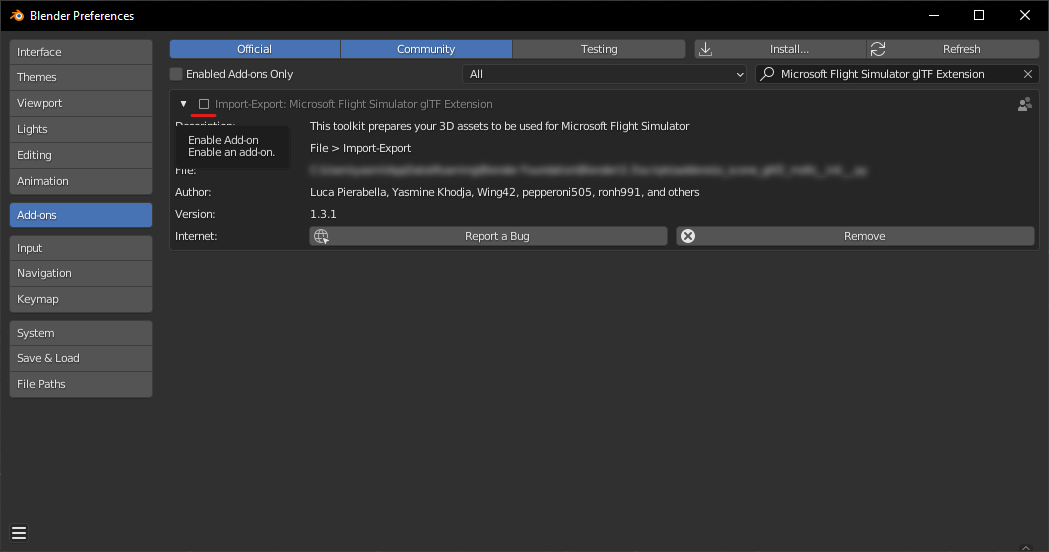Click the add-on title Import-Export text
The image size is (1049, 552).
pos(353,104)
